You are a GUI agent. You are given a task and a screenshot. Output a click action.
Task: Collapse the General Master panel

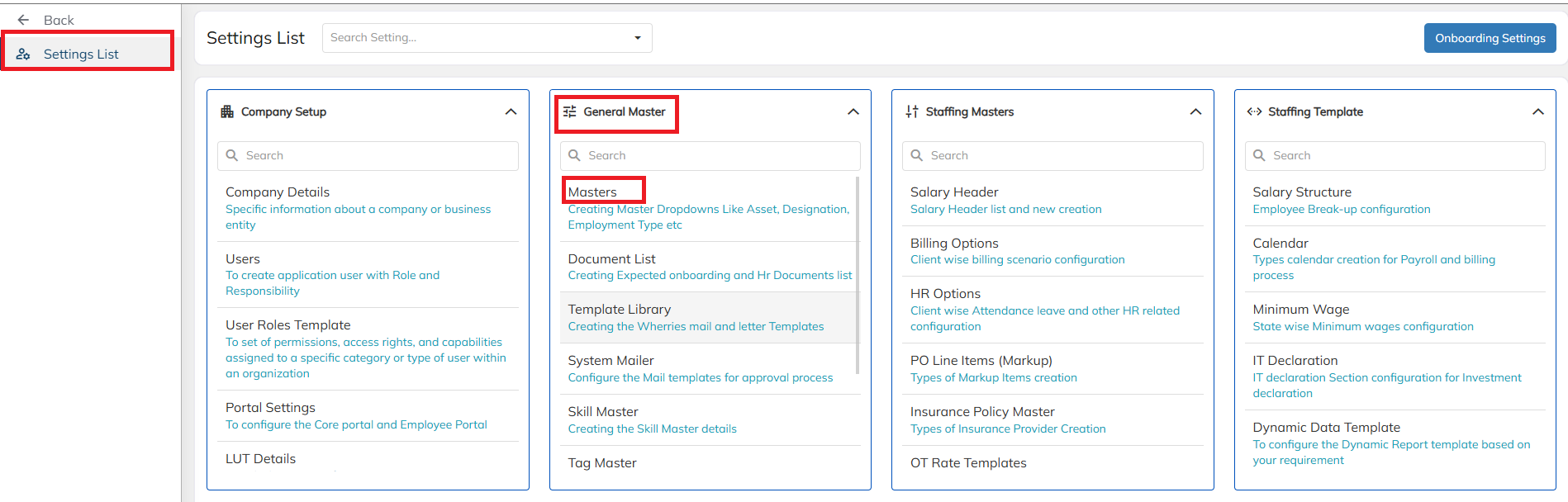[853, 111]
